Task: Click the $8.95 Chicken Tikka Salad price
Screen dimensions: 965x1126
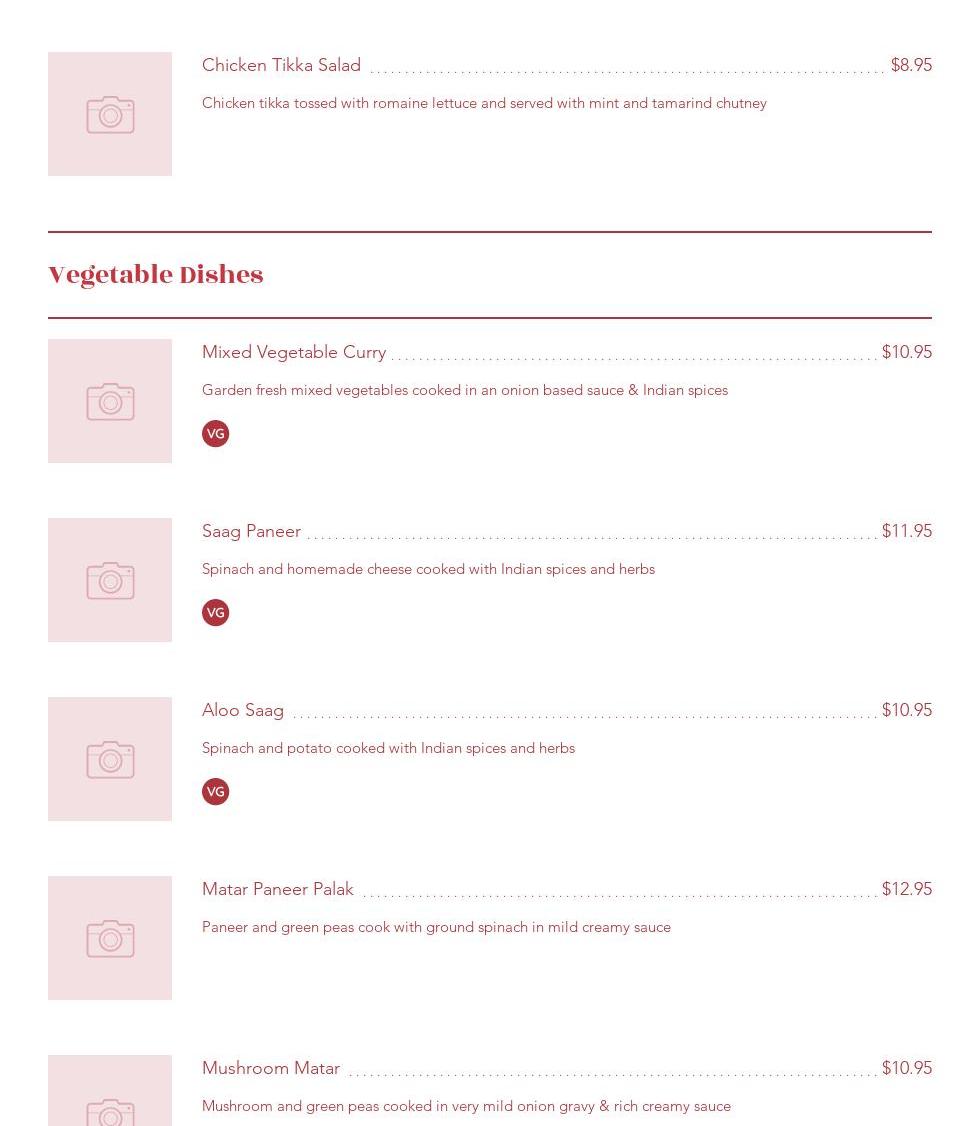Action: click(x=910, y=65)
